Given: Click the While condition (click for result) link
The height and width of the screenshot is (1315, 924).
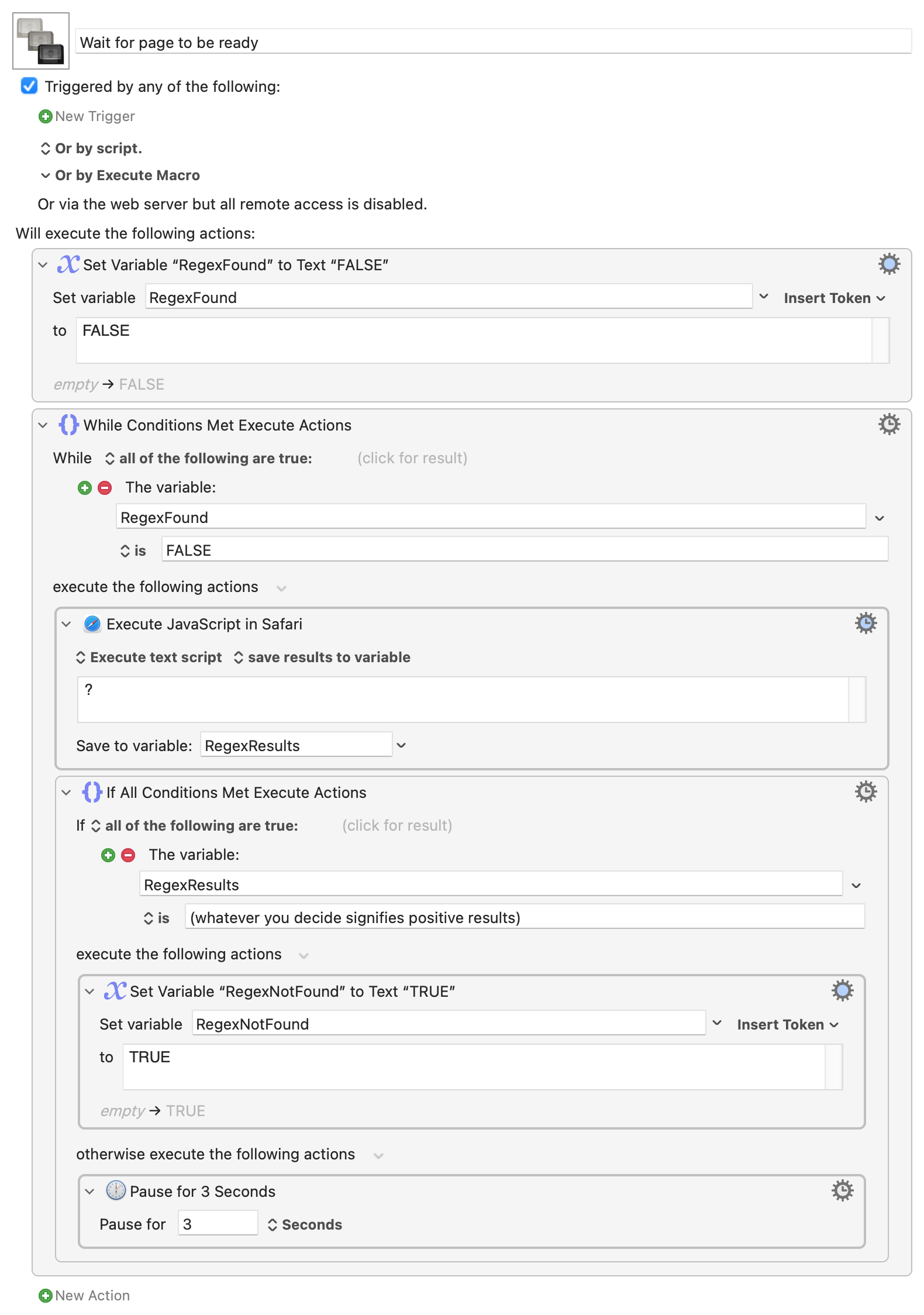Looking at the screenshot, I should pos(412,458).
